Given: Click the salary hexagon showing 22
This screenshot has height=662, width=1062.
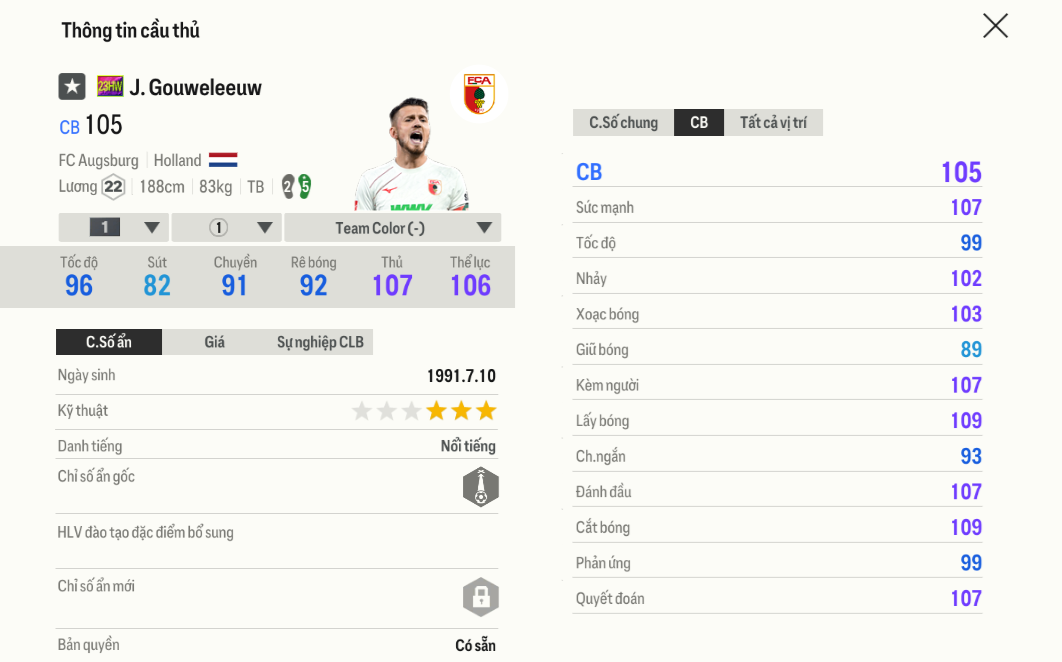Looking at the screenshot, I should (x=113, y=187).
